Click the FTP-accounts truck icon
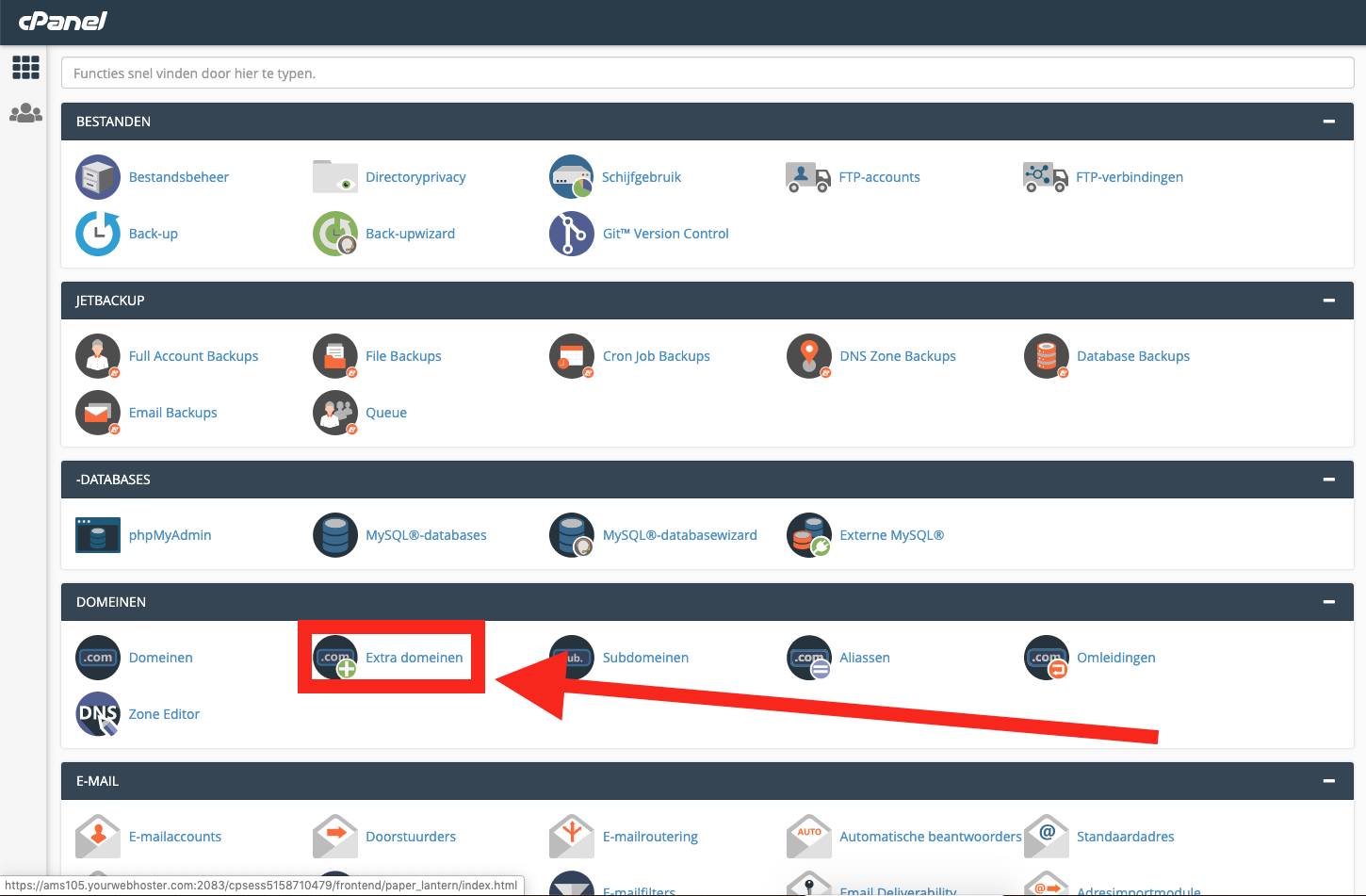Viewport: 1366px width, 896px height. [x=808, y=177]
